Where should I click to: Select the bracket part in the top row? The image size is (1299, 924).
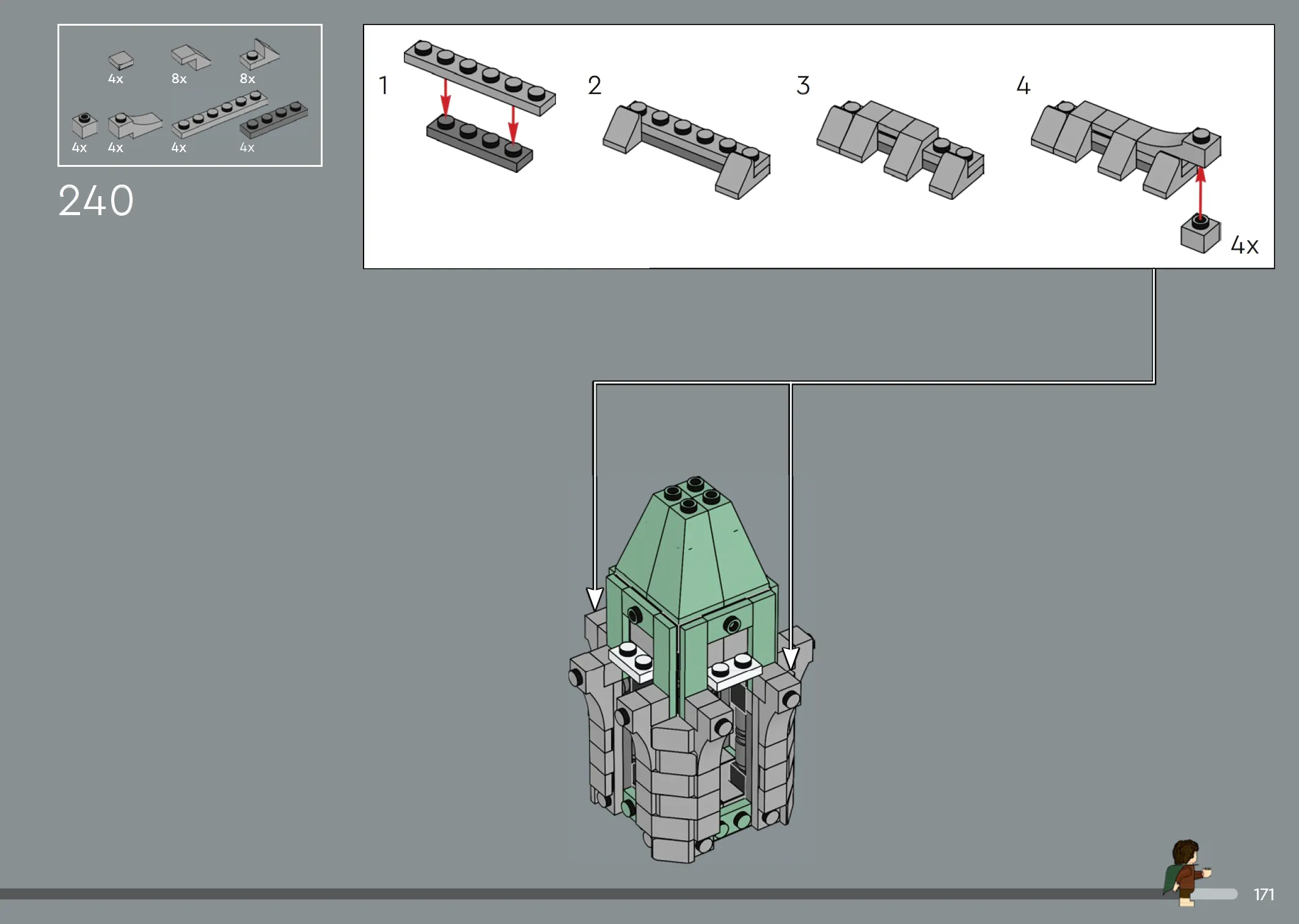[259, 54]
